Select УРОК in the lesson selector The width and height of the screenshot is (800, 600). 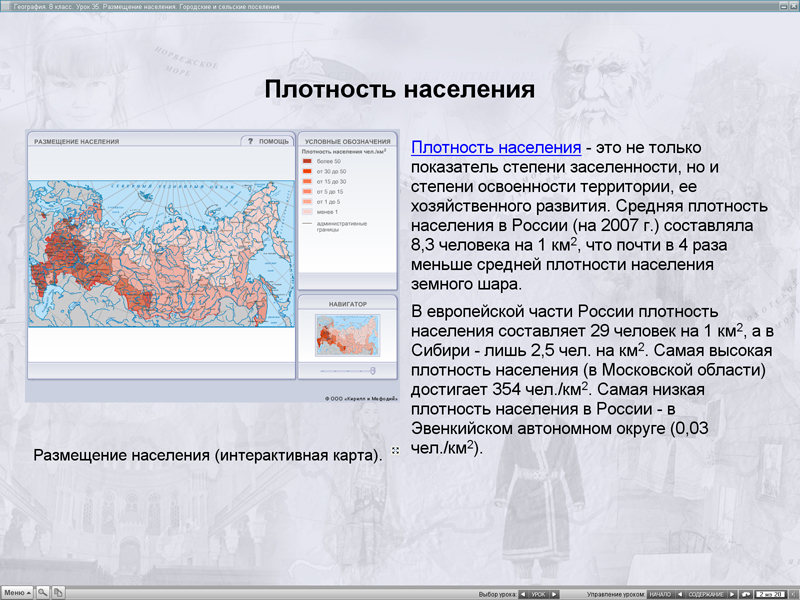(x=539, y=593)
